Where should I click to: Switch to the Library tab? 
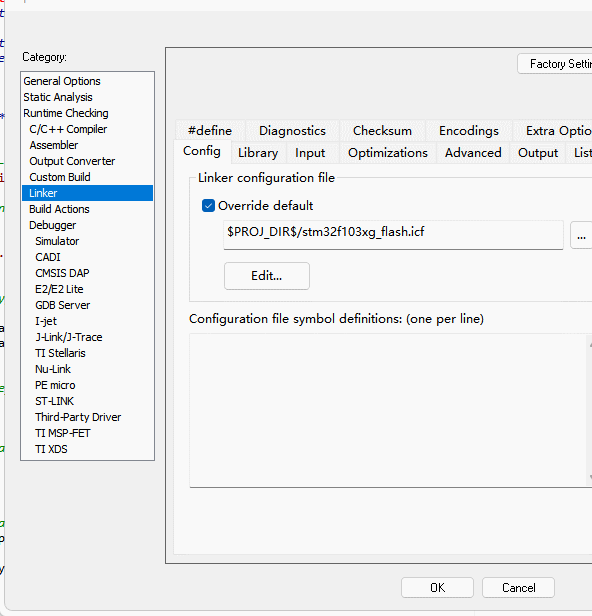(x=258, y=153)
